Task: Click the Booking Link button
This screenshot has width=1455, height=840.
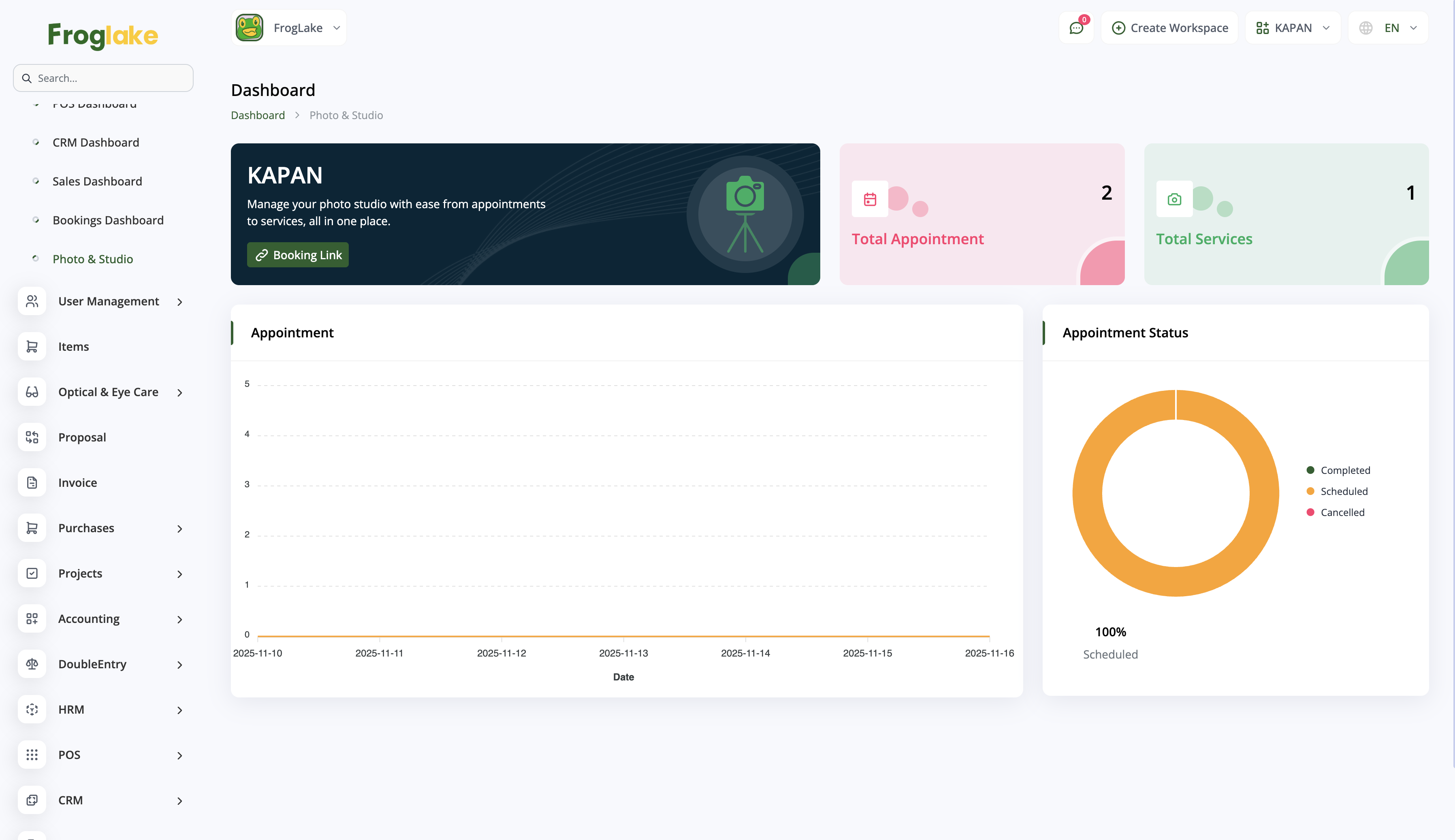Action: pos(298,255)
